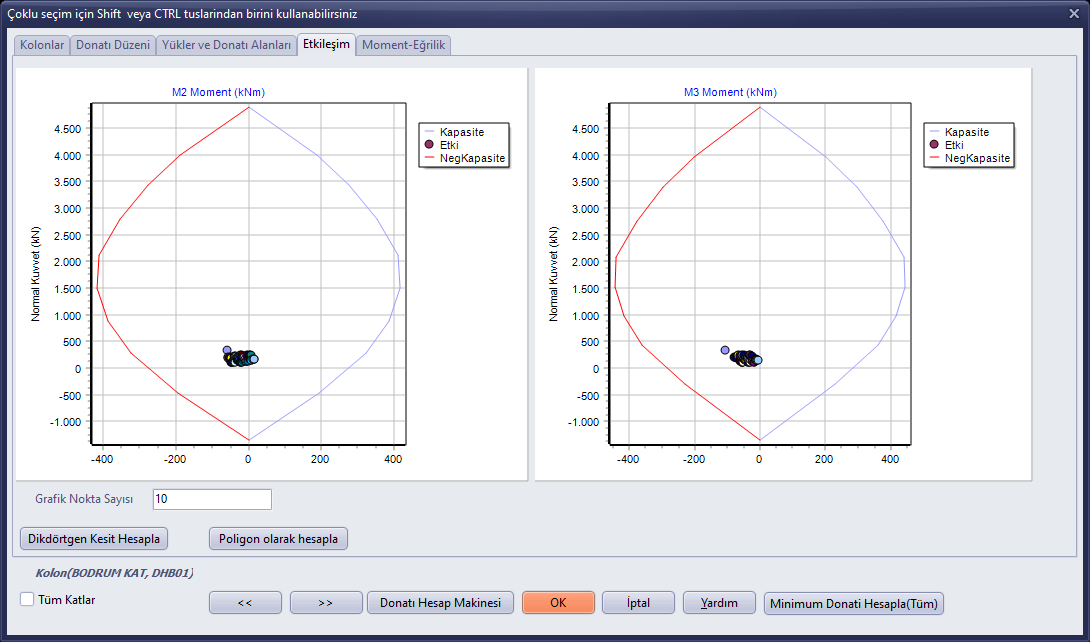Click the M2 Moment (kNm) chart title
Viewport: 1090px width, 642px height.
(218, 92)
